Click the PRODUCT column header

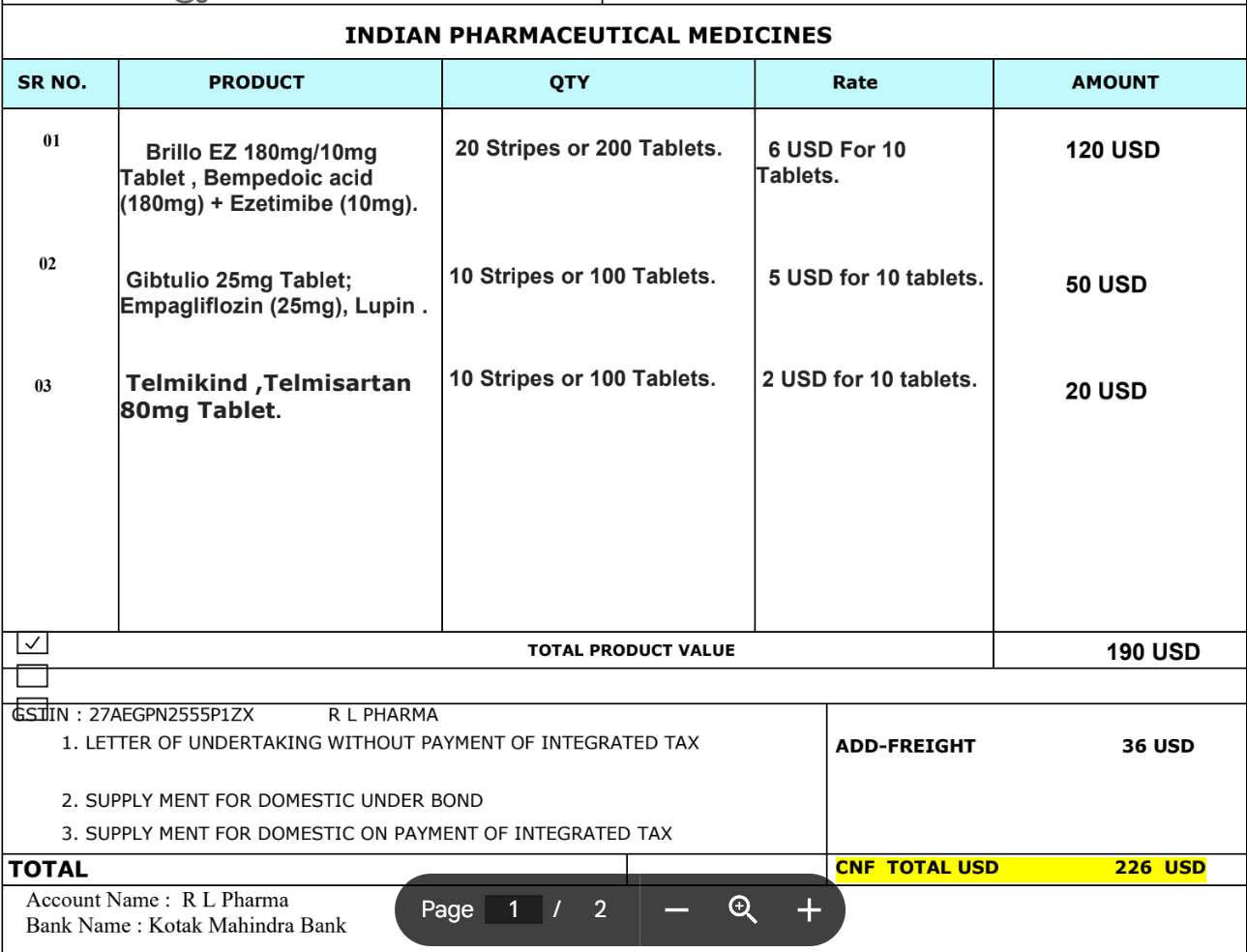(x=256, y=83)
